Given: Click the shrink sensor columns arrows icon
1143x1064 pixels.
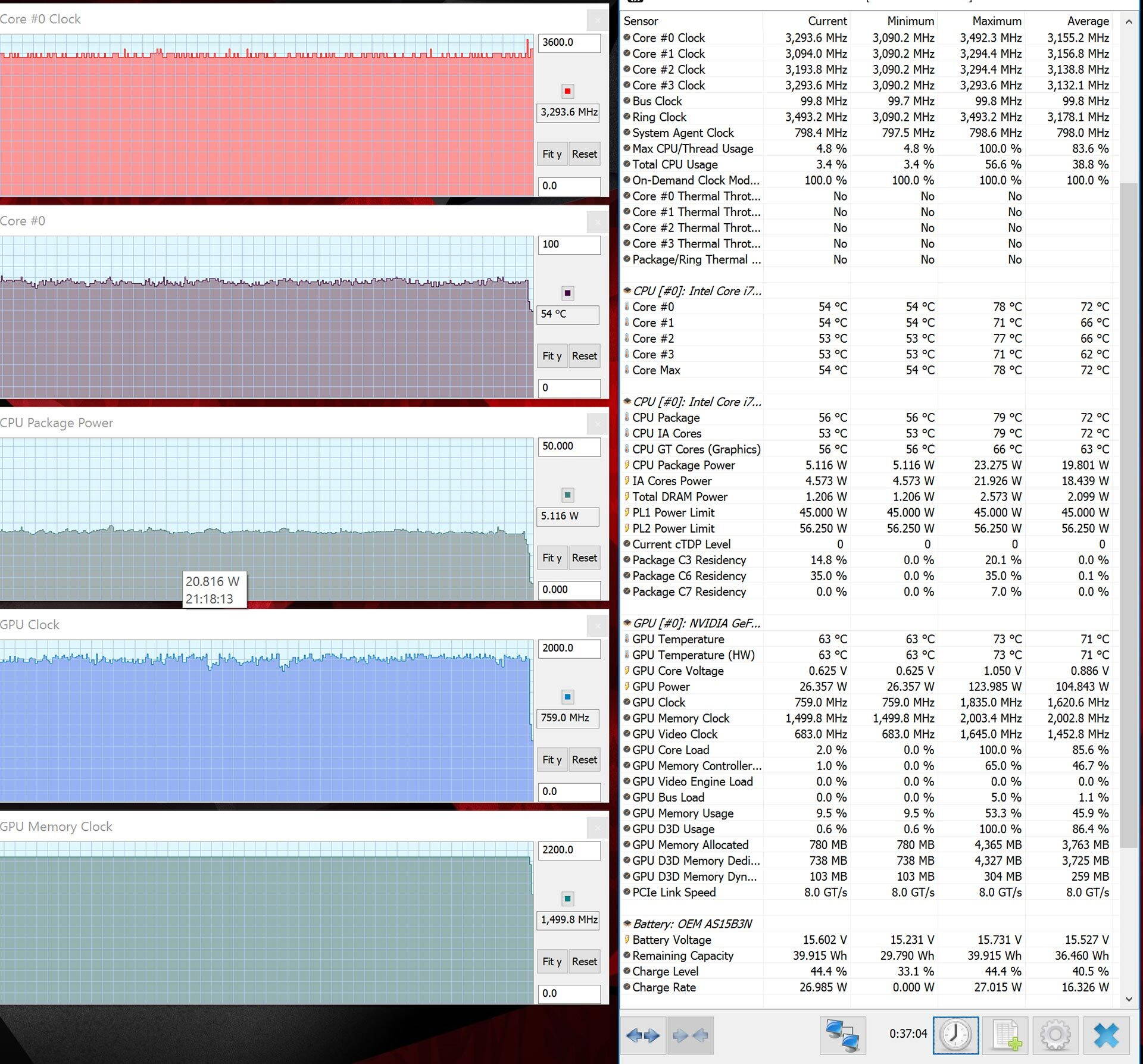Looking at the screenshot, I should pos(691,1035).
